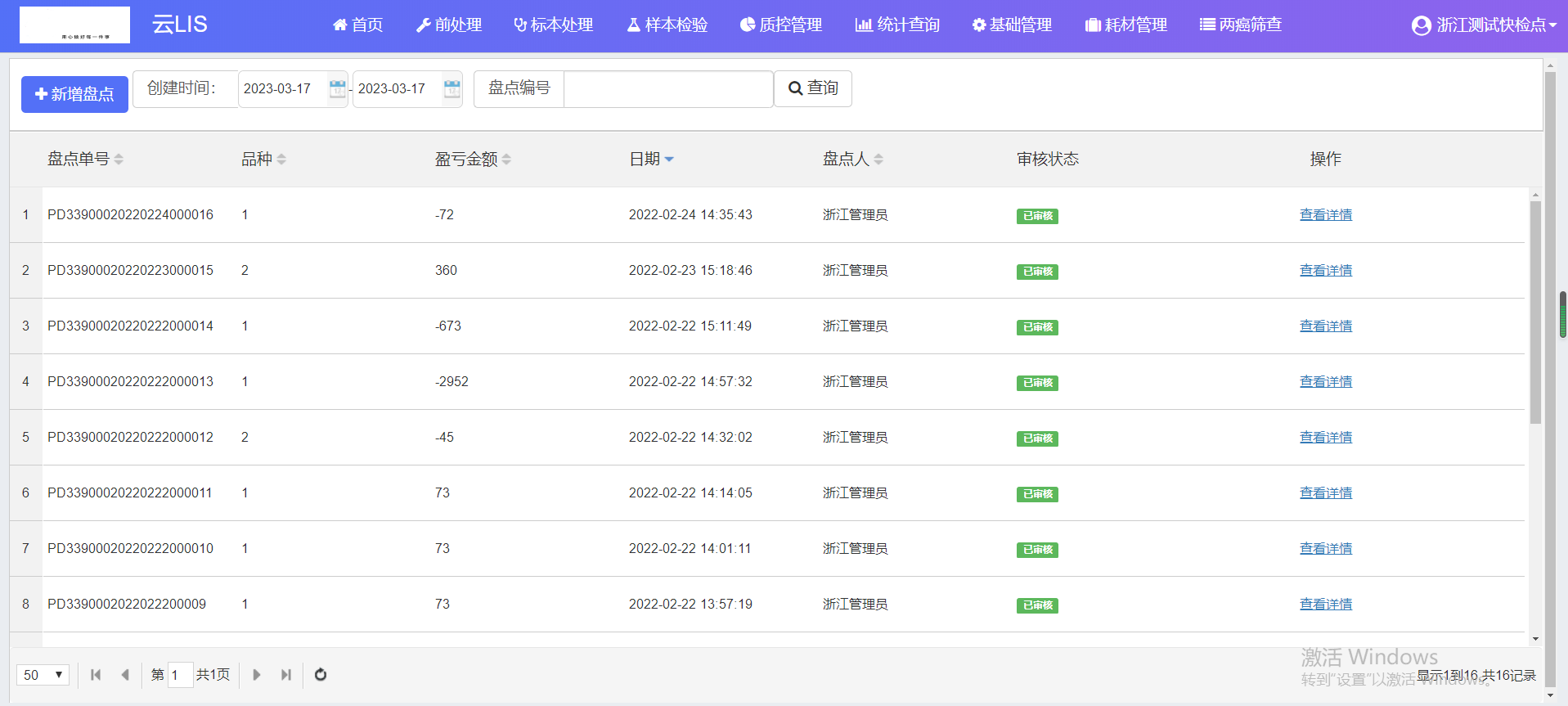Open the 标本处理 menu
This screenshot has height=706, width=1568.
click(554, 25)
